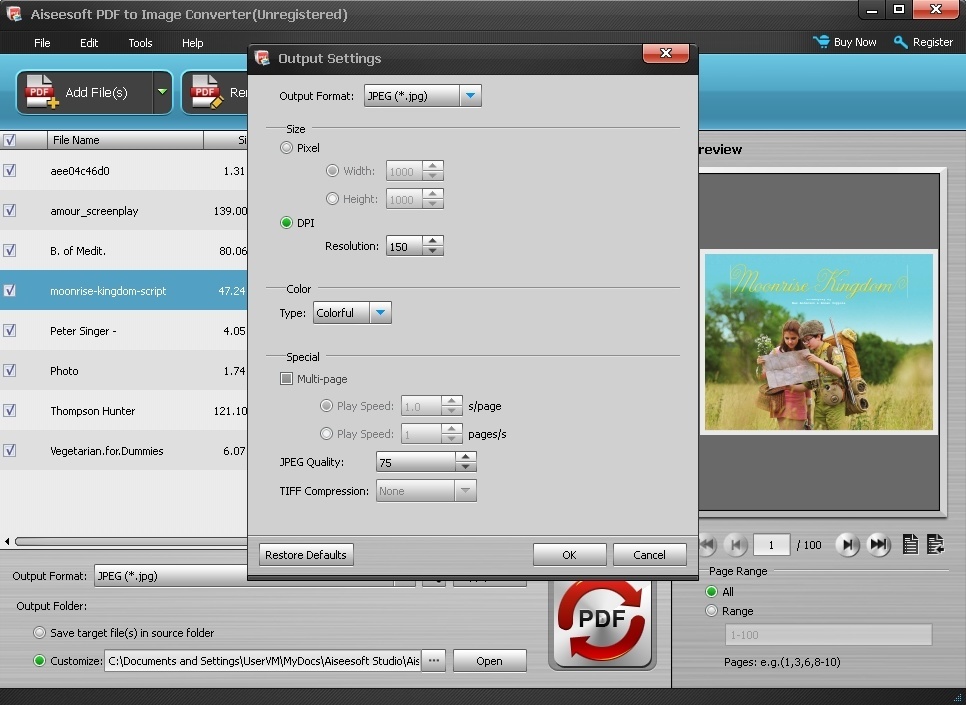Jump to last page in preview
Screen dimensions: 966x705
point(879,545)
